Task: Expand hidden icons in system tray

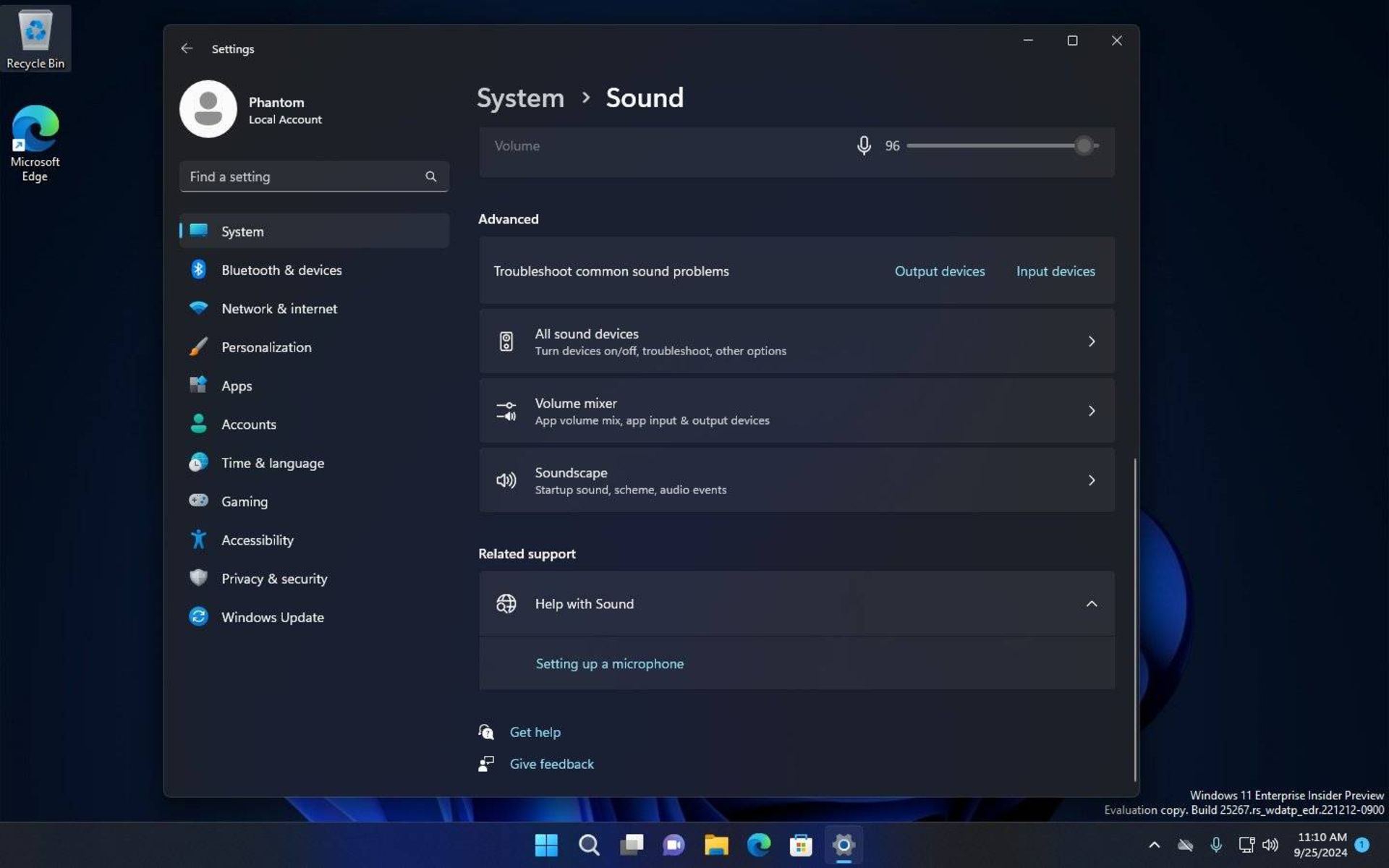Action: tap(1155, 844)
